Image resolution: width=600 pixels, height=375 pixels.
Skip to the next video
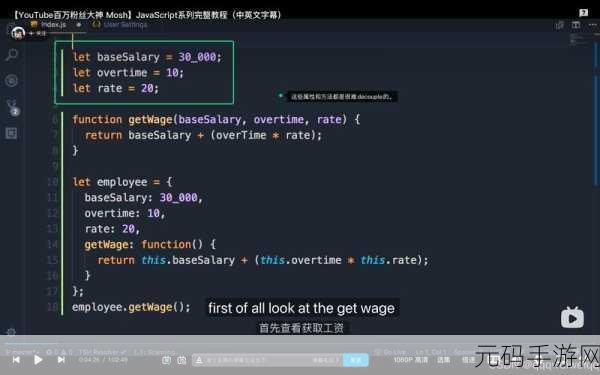pyautogui.click(x=61, y=360)
